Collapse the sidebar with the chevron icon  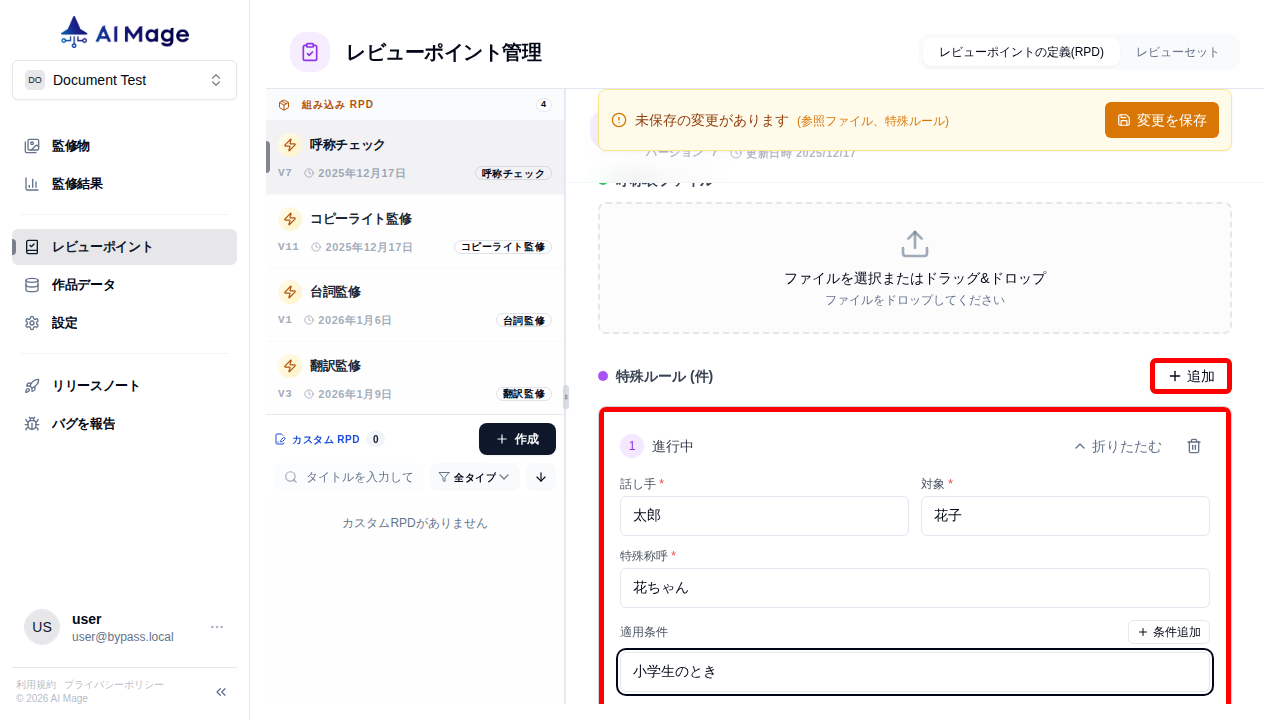(220, 691)
